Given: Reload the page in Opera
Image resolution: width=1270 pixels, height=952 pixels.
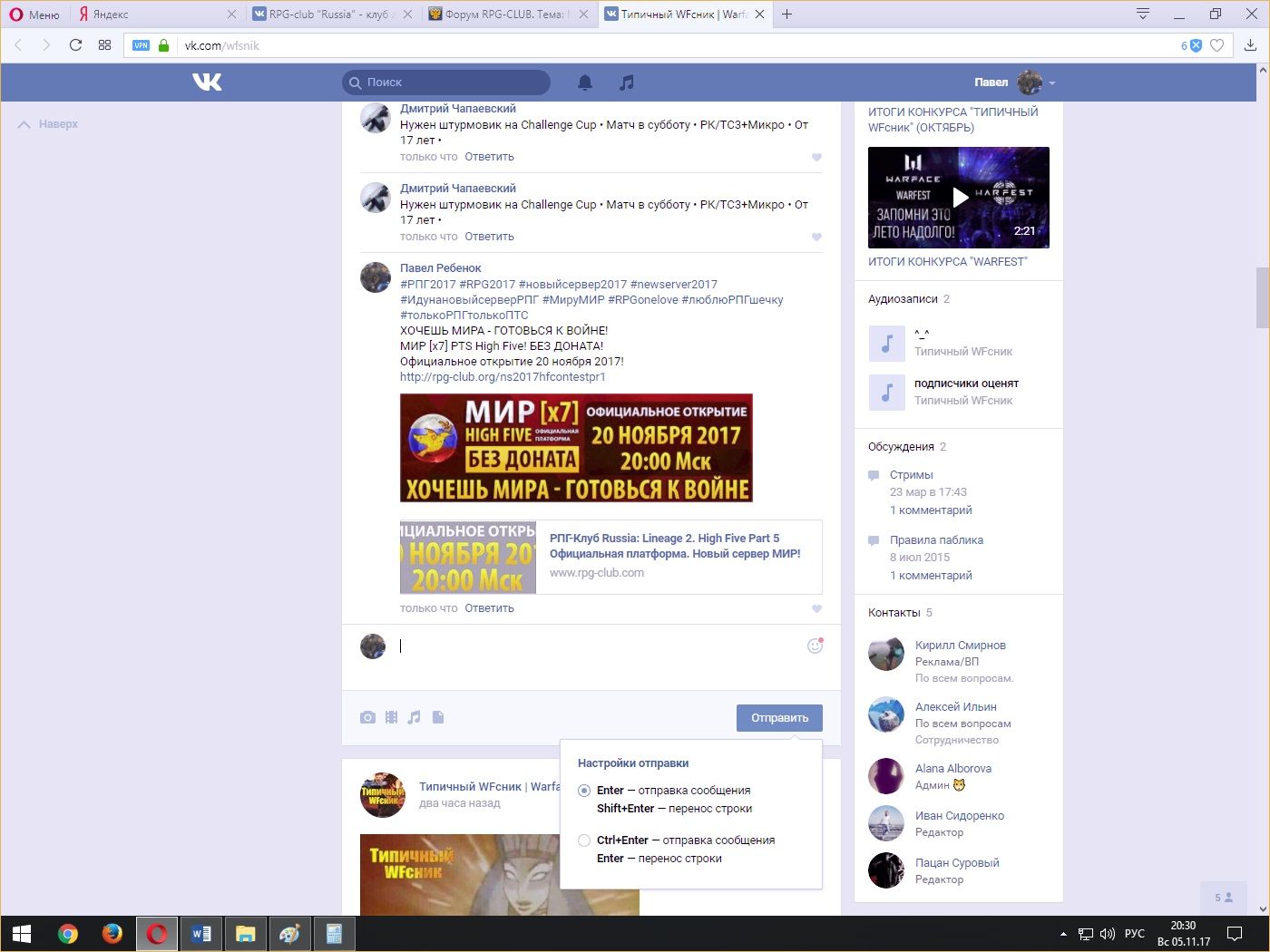Looking at the screenshot, I should point(75,45).
